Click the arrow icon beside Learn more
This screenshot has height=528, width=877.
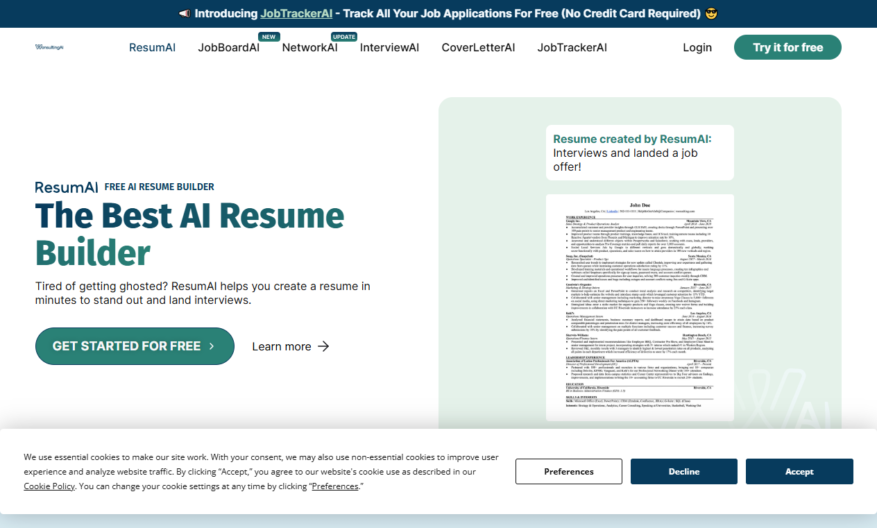[323, 346]
